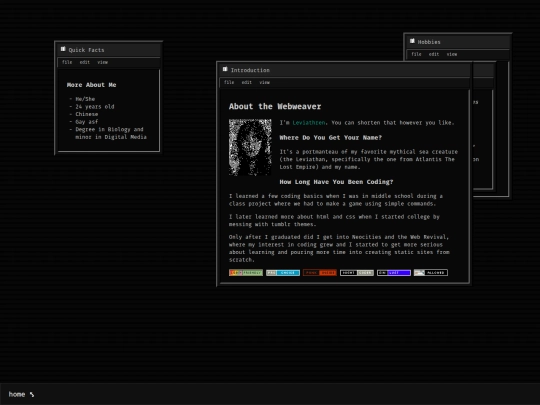
Task: Click paragraph about messing with tumblr themes
Action: tap(334, 220)
